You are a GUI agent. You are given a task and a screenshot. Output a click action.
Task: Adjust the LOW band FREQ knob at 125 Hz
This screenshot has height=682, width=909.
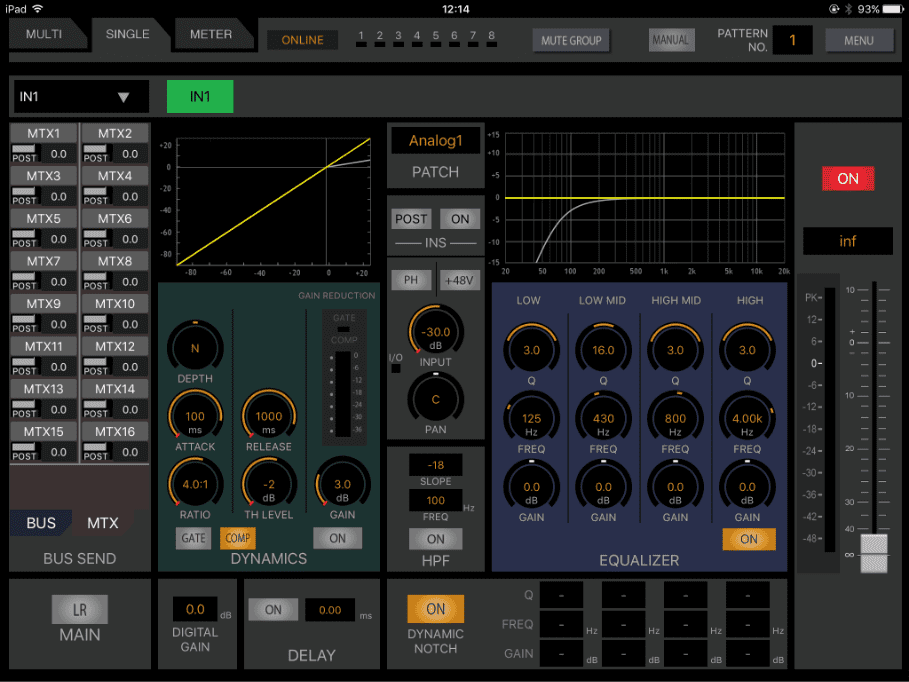point(531,419)
